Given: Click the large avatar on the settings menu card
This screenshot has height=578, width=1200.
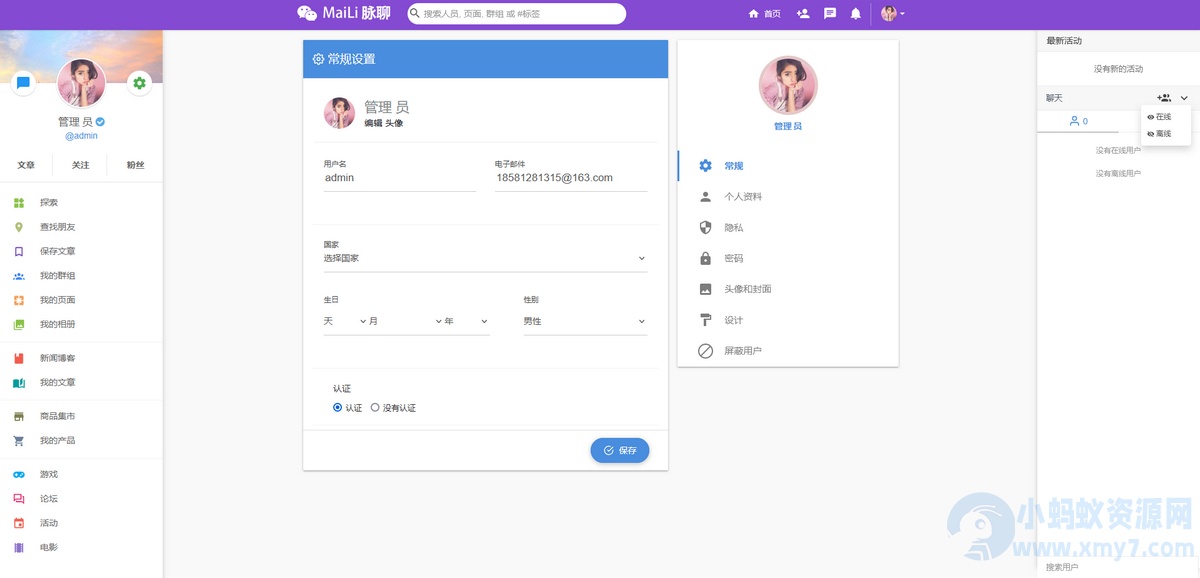Looking at the screenshot, I should (x=788, y=85).
